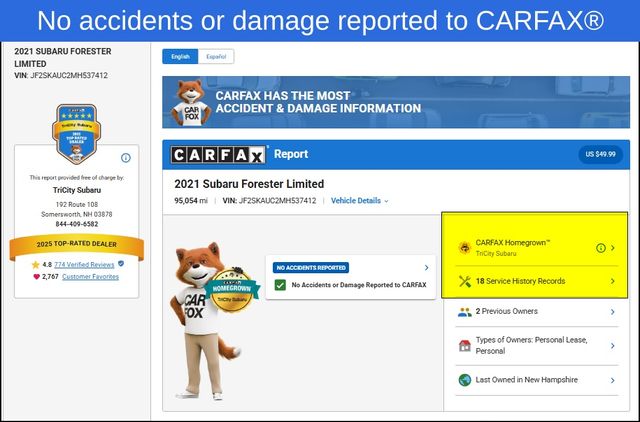640x422 pixels.
Task: Click the verified shield icon next to reviews
Action: point(121,264)
